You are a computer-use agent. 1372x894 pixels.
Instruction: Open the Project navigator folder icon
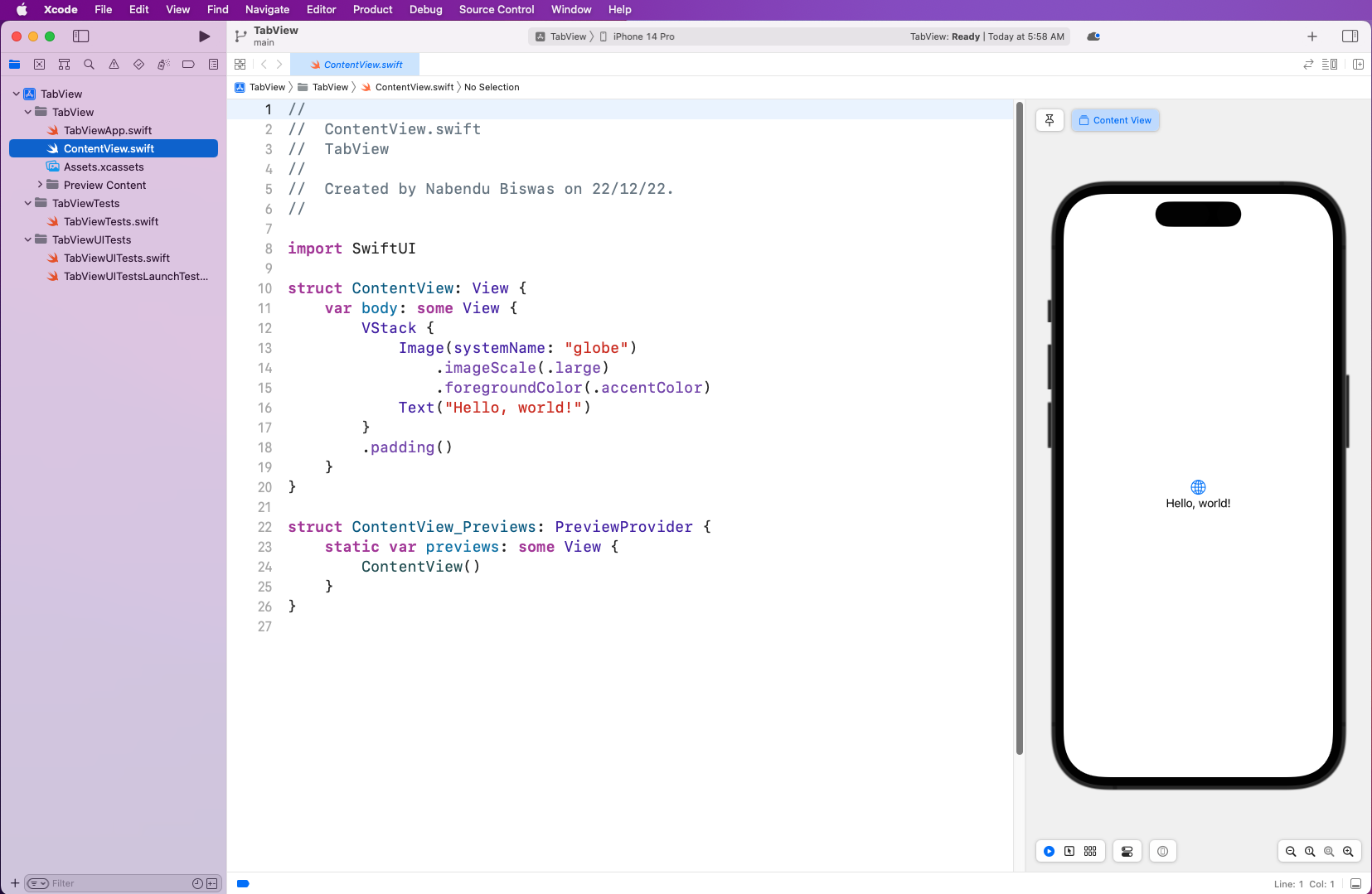(x=15, y=65)
